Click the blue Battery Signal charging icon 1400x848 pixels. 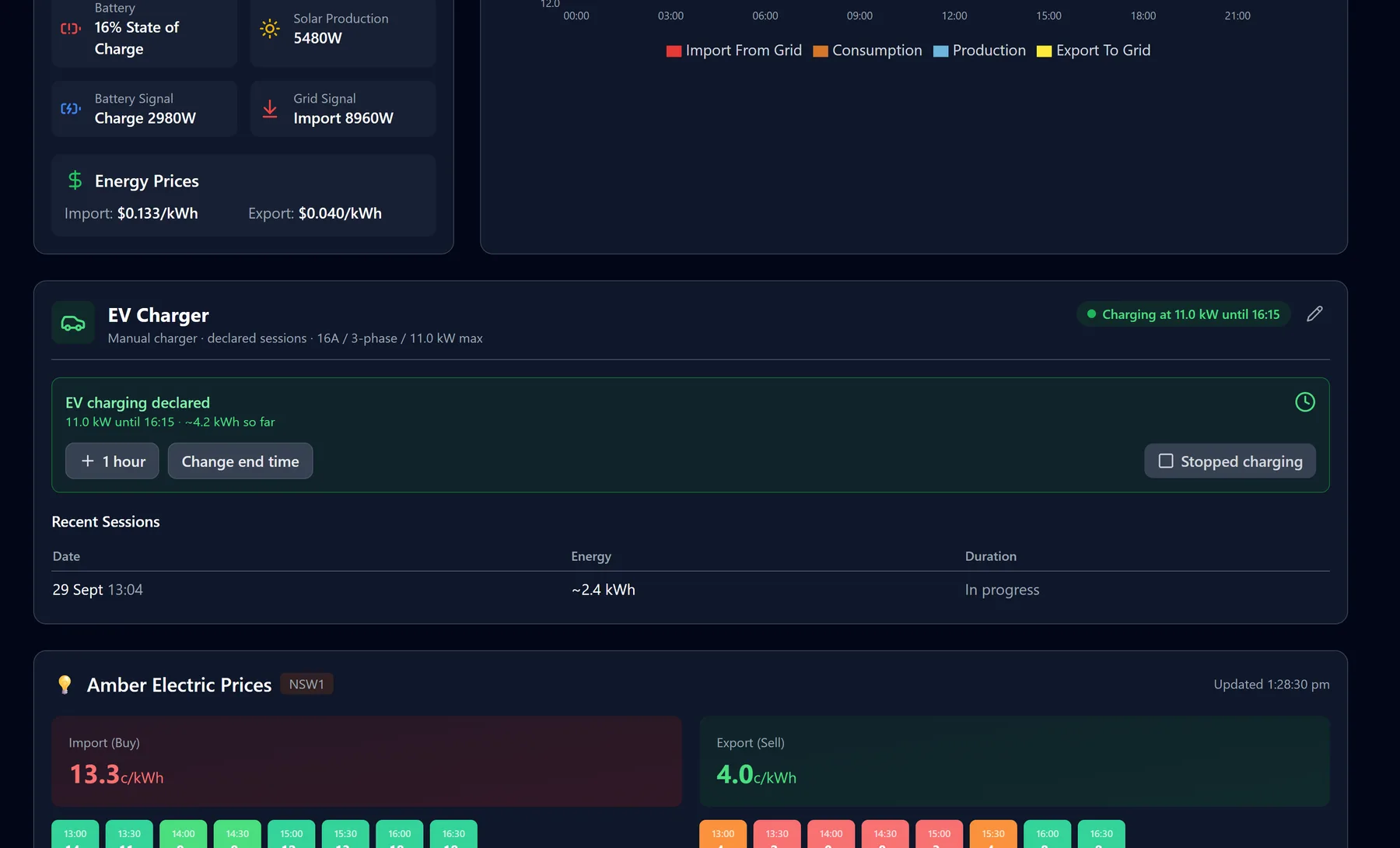pyautogui.click(x=71, y=109)
